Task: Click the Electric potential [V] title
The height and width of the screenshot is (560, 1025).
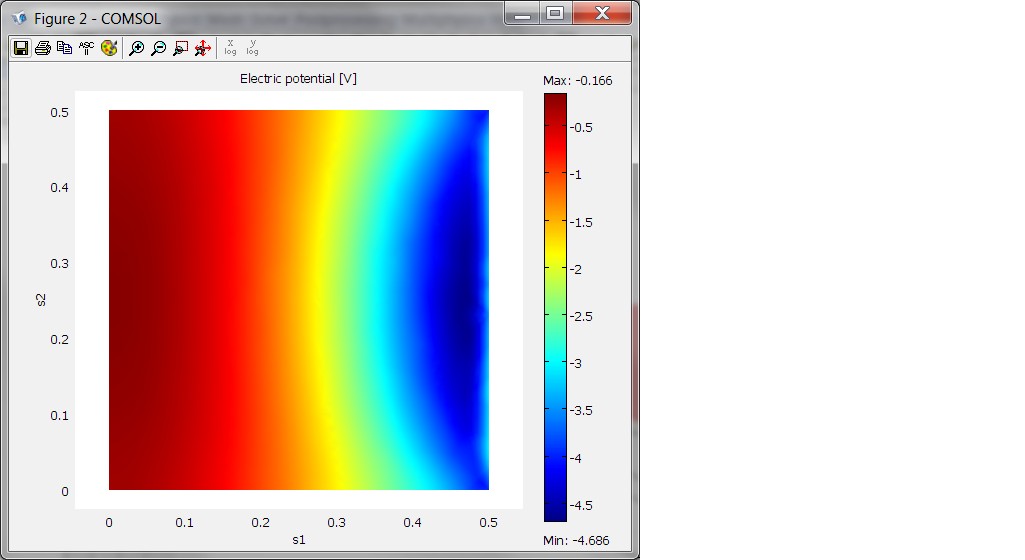Action: (298, 78)
